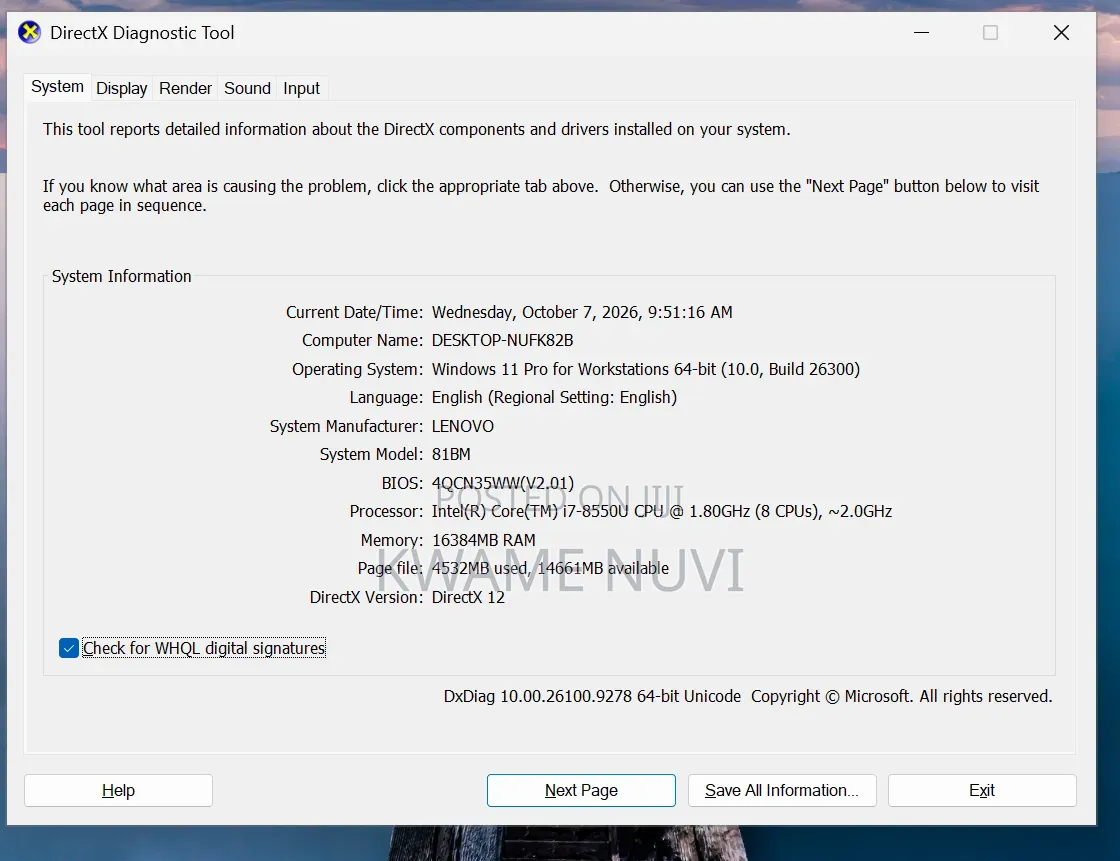Minimize the DirectX Diagnostic Tool window
This screenshot has height=861, width=1120.
(921, 33)
